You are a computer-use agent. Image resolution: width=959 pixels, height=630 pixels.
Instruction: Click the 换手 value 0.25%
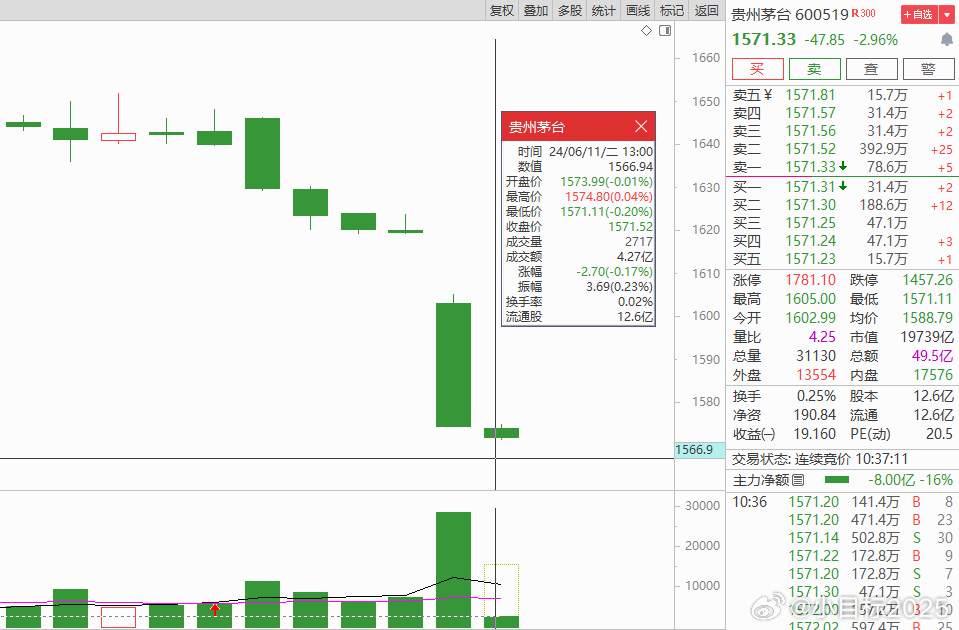[x=816, y=396]
